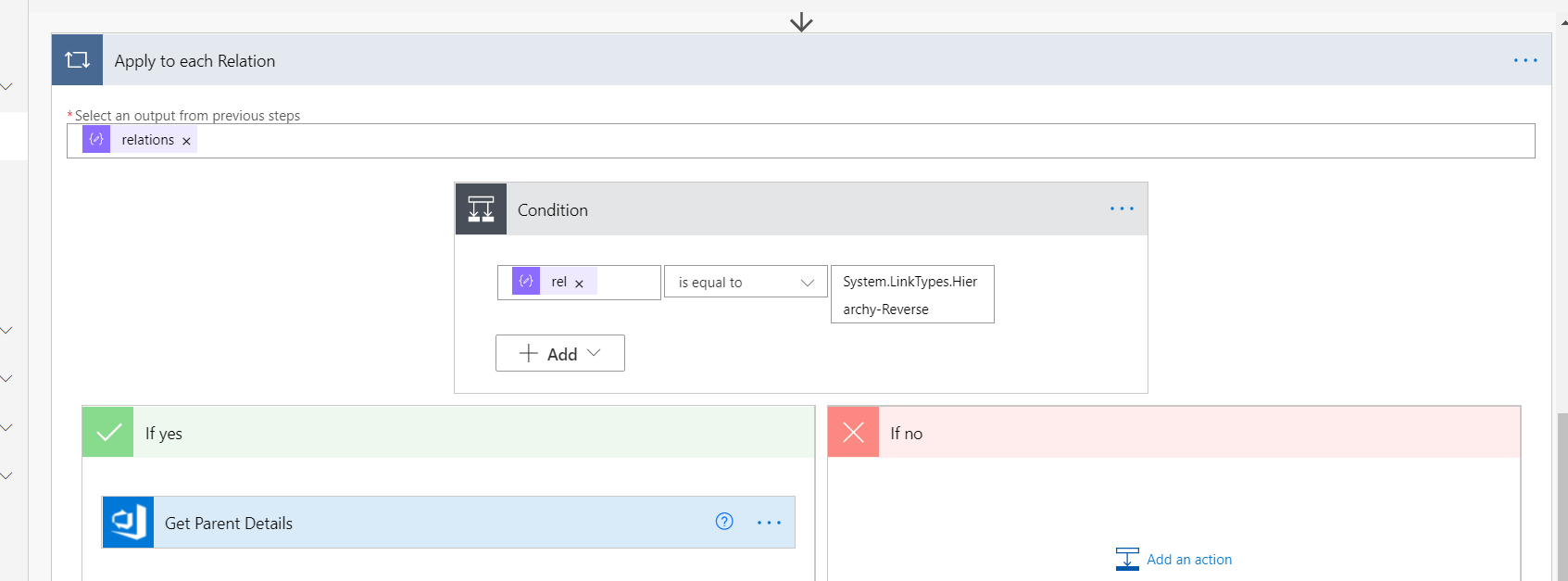This screenshot has height=581, width=1568.
Task: Expand the topmost left sidebar chevron
Action: [x=6, y=87]
